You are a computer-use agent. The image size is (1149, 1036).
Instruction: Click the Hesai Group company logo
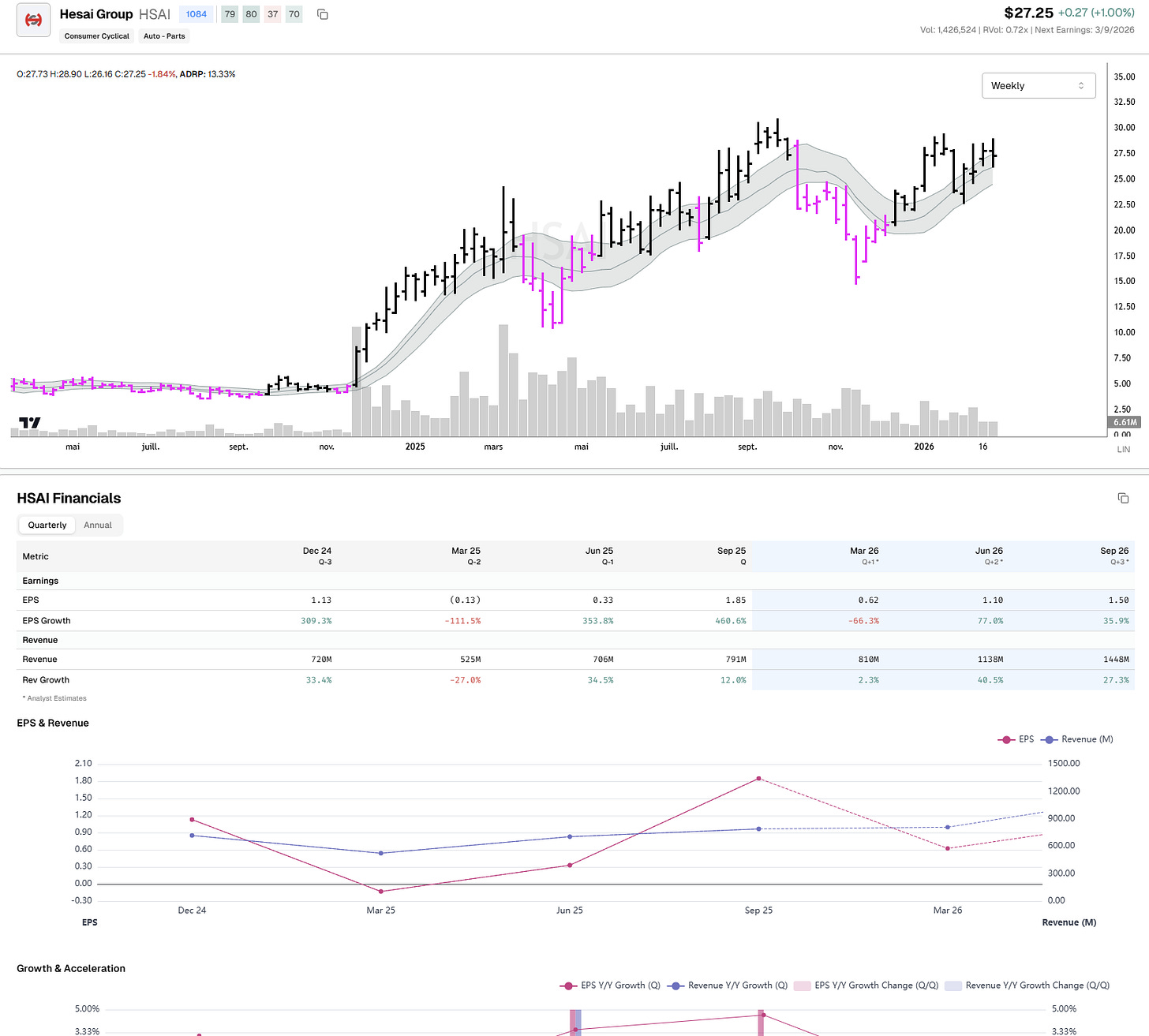(x=33, y=20)
